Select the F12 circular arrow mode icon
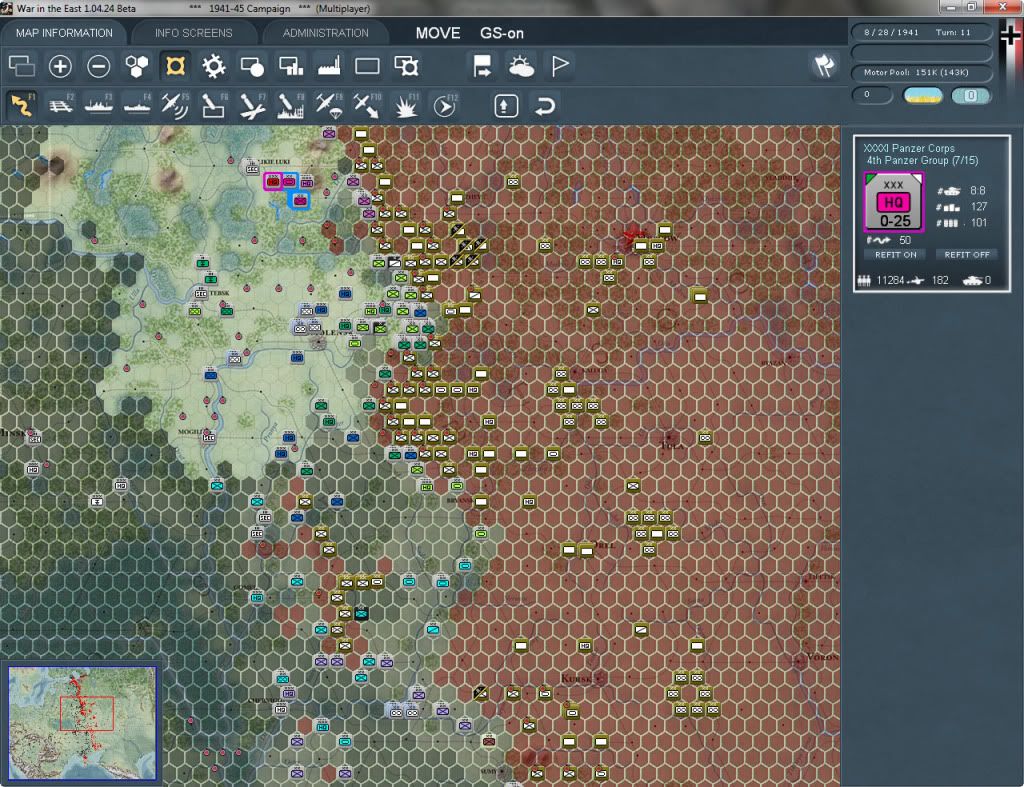This screenshot has width=1024, height=787. pos(445,105)
